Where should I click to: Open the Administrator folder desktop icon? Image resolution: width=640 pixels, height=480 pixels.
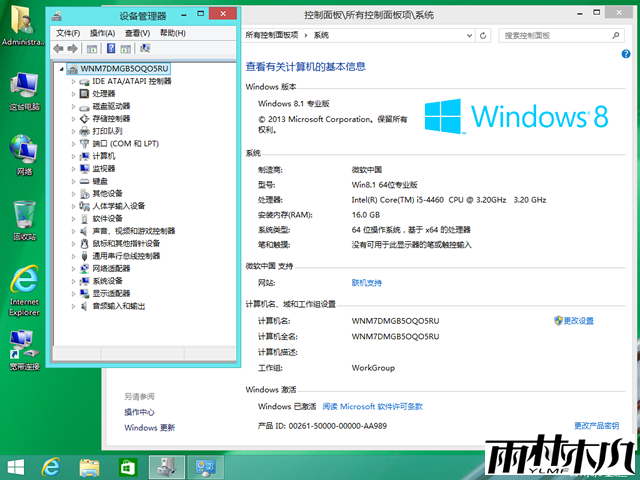tap(22, 25)
